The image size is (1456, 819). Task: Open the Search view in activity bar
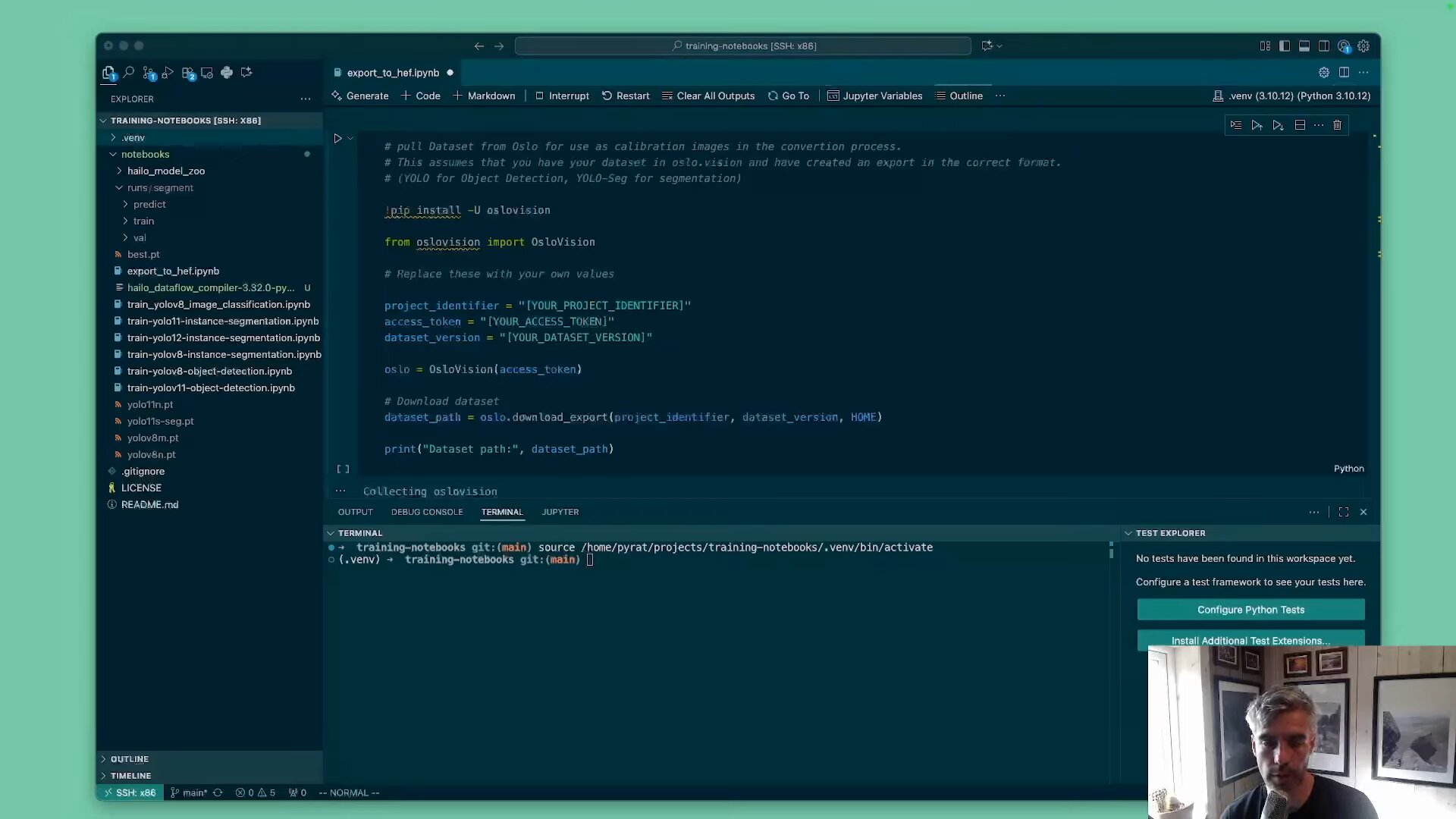129,73
